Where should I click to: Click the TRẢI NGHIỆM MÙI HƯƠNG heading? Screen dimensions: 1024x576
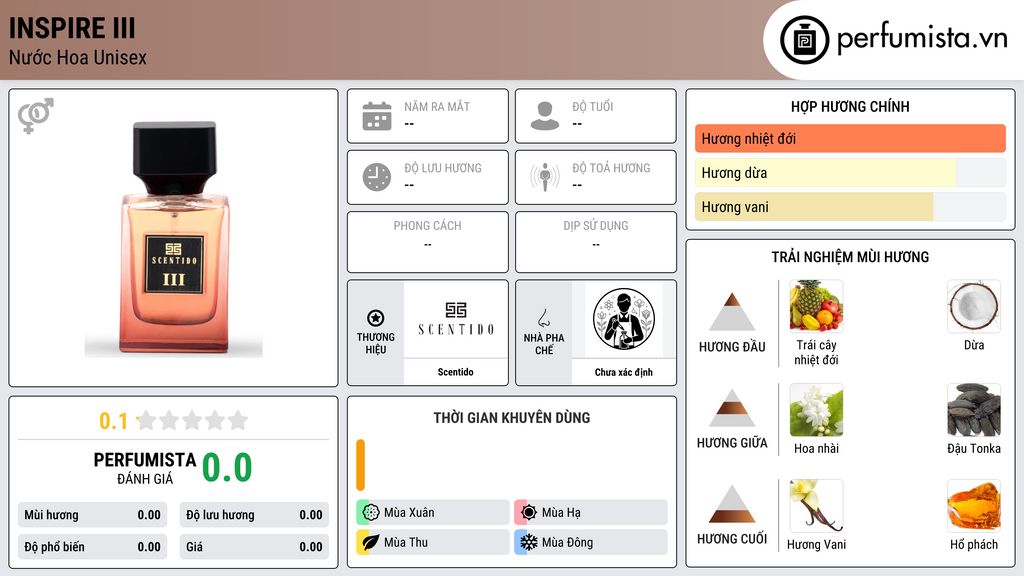tap(850, 257)
